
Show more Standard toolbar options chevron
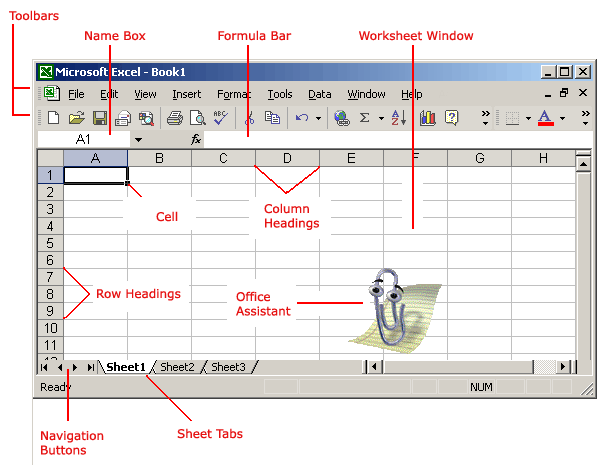tap(485, 118)
